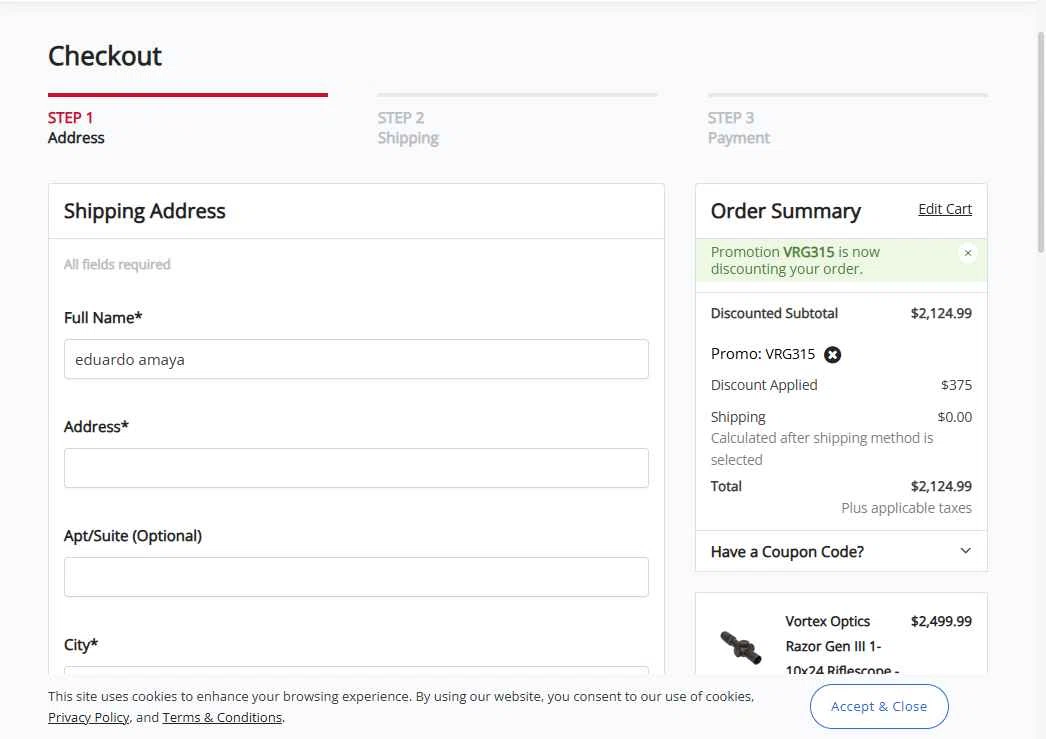Viewport: 1046px width, 739px height.
Task: Click the Vortex riflescope product thumbnail
Action: pyautogui.click(x=740, y=645)
